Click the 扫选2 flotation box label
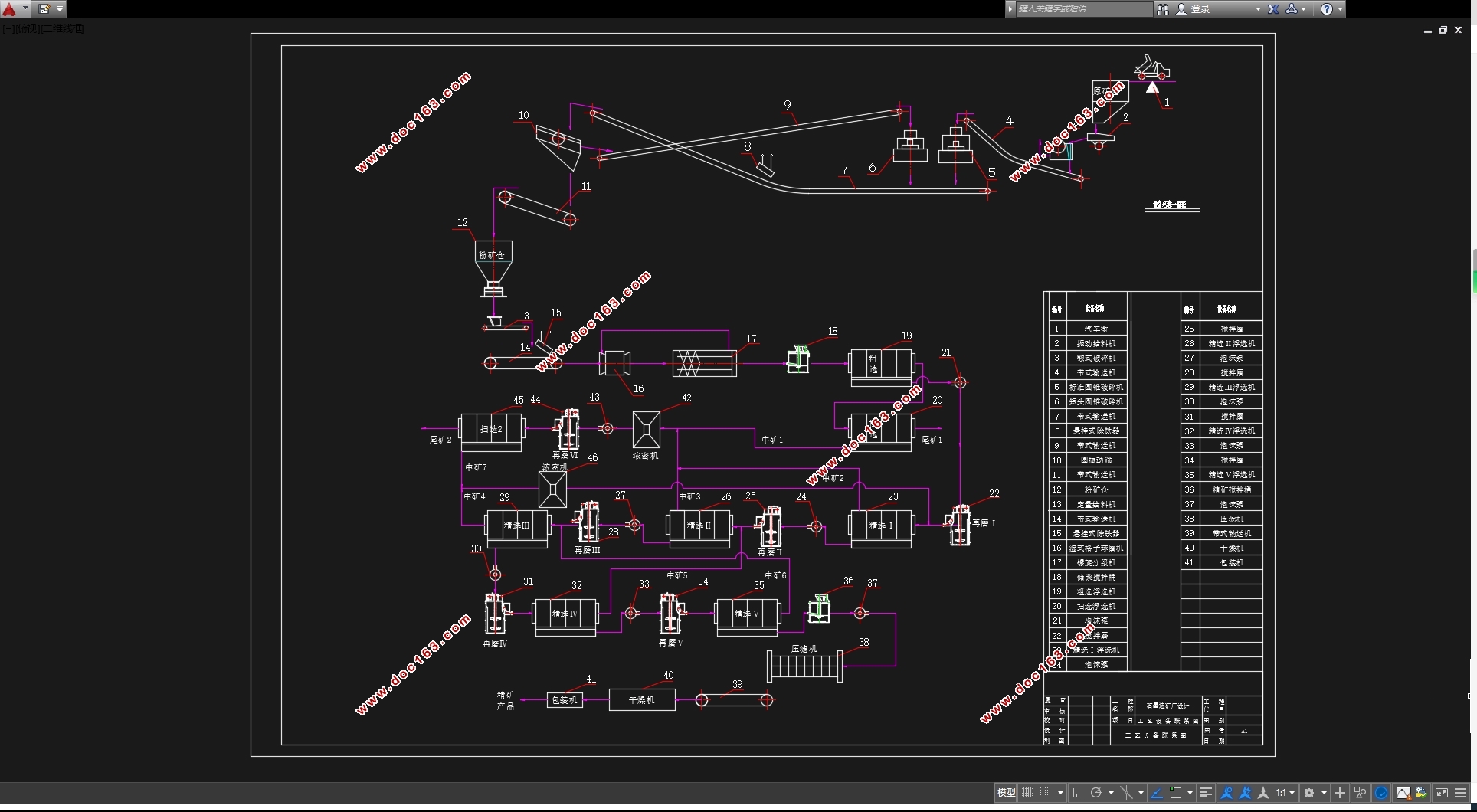Viewport: 1477px width, 812px height. click(x=491, y=429)
